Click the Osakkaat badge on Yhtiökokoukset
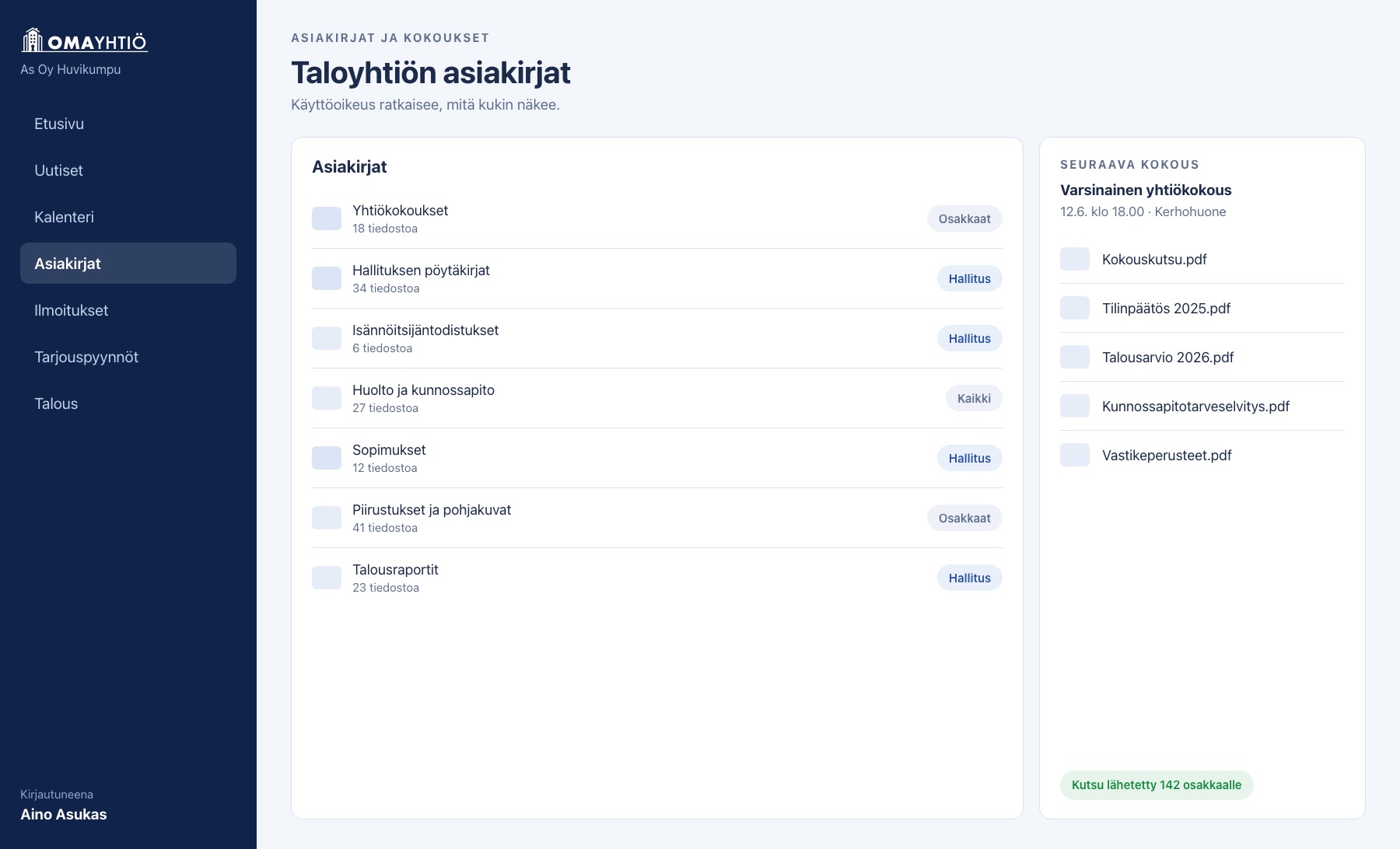The height and width of the screenshot is (849, 1400). [964, 218]
